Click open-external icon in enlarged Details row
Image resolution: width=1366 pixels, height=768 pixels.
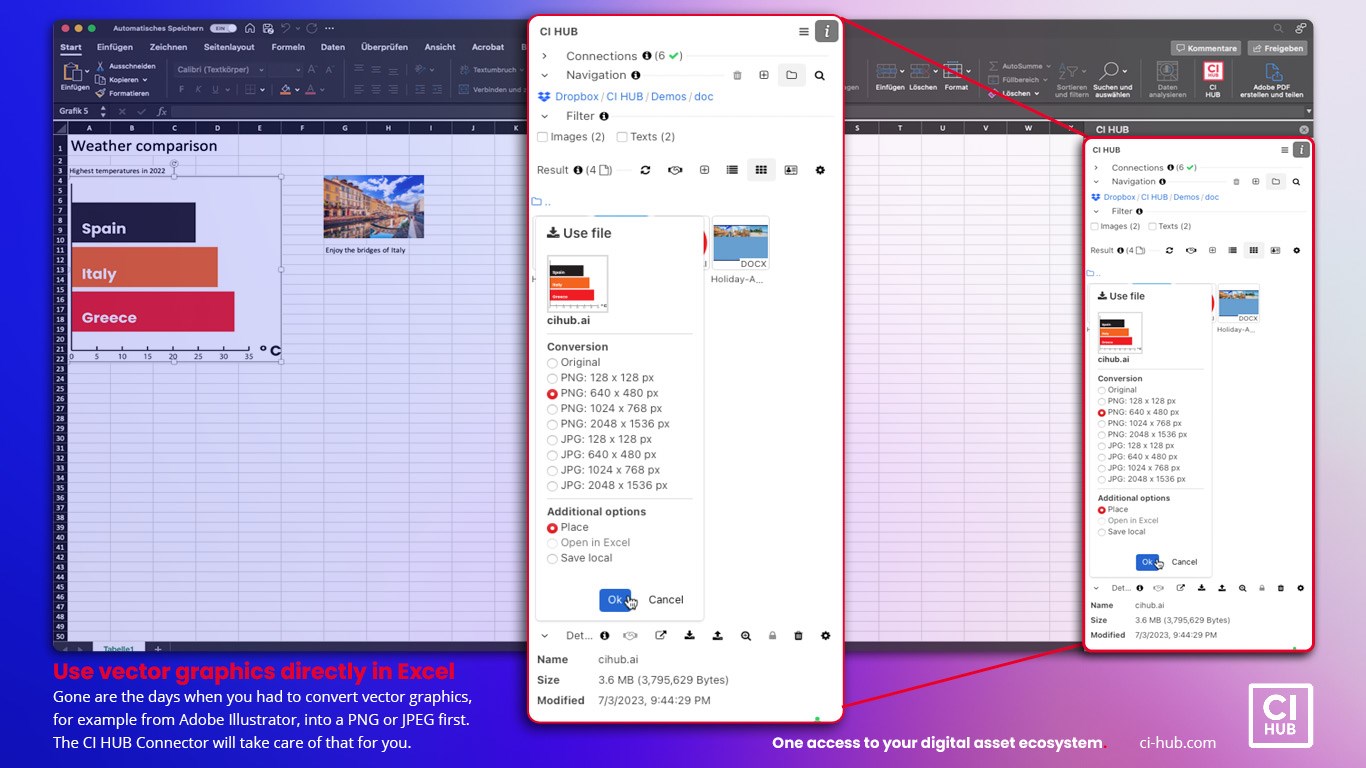point(661,635)
